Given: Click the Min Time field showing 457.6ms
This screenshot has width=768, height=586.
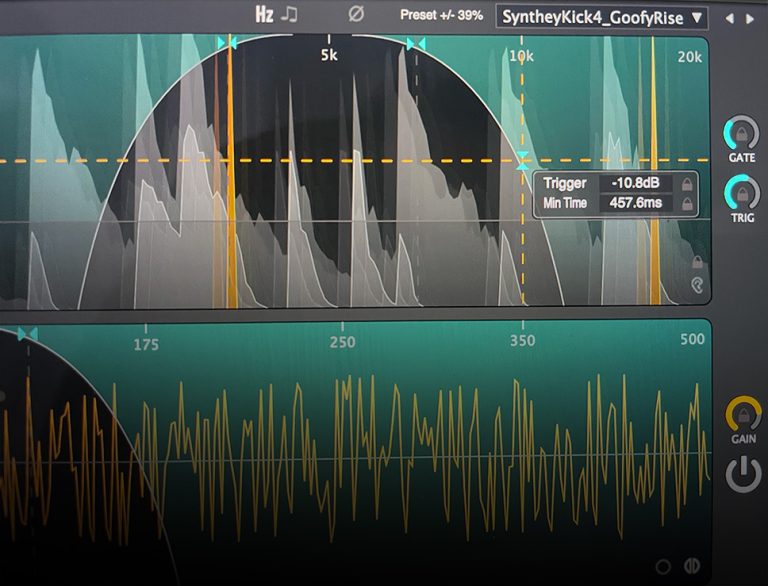Looking at the screenshot, I should (633, 204).
